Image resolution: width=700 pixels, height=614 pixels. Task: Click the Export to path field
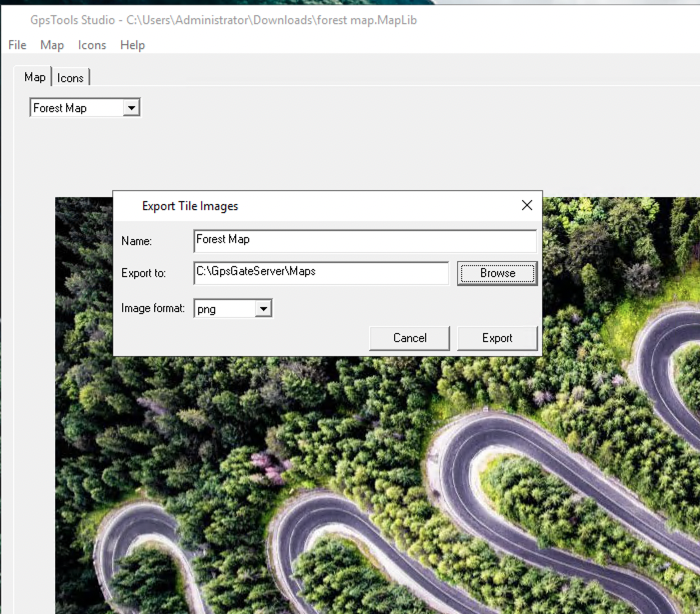click(321, 273)
